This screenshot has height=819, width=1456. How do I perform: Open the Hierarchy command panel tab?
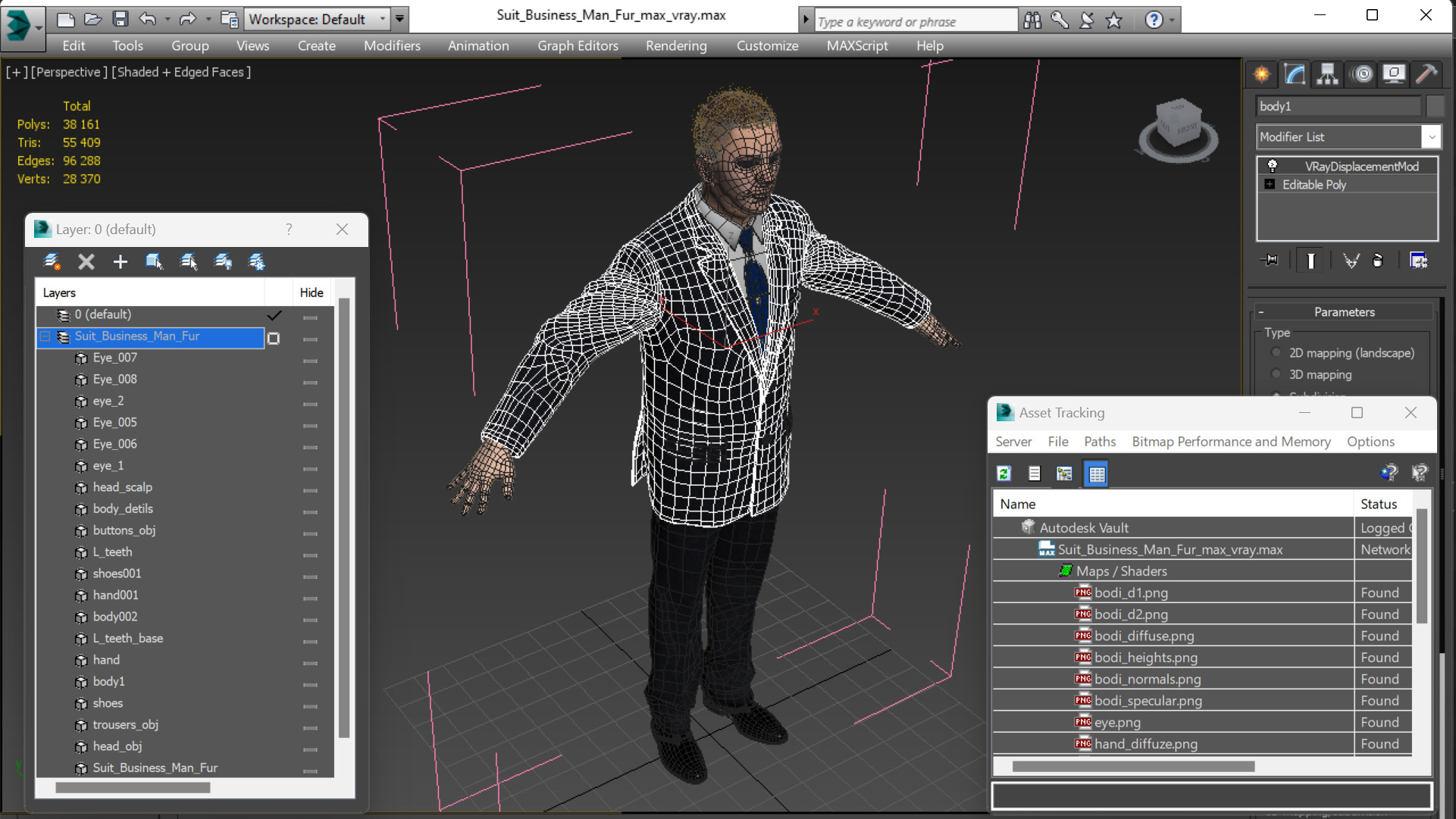1327,73
